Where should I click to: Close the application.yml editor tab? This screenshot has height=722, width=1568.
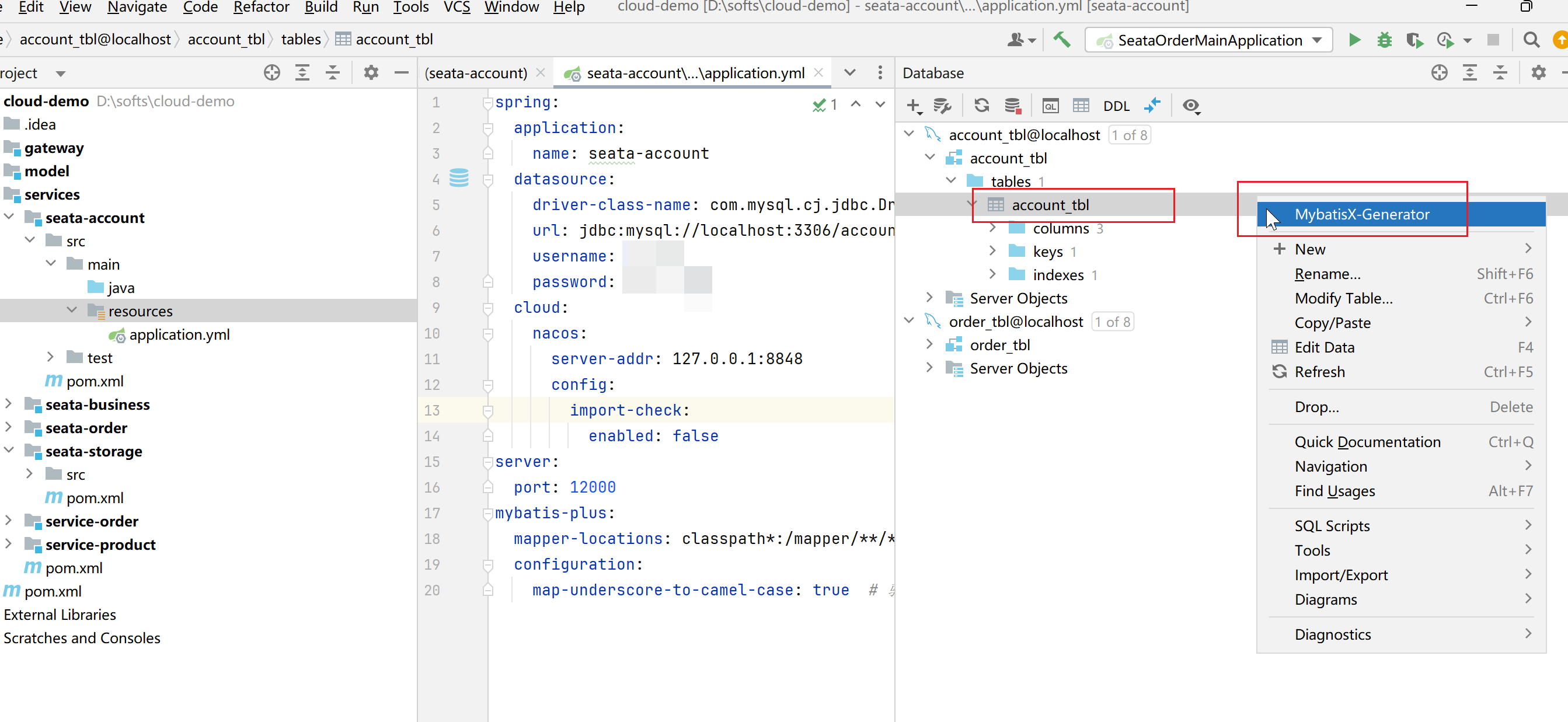[x=818, y=72]
